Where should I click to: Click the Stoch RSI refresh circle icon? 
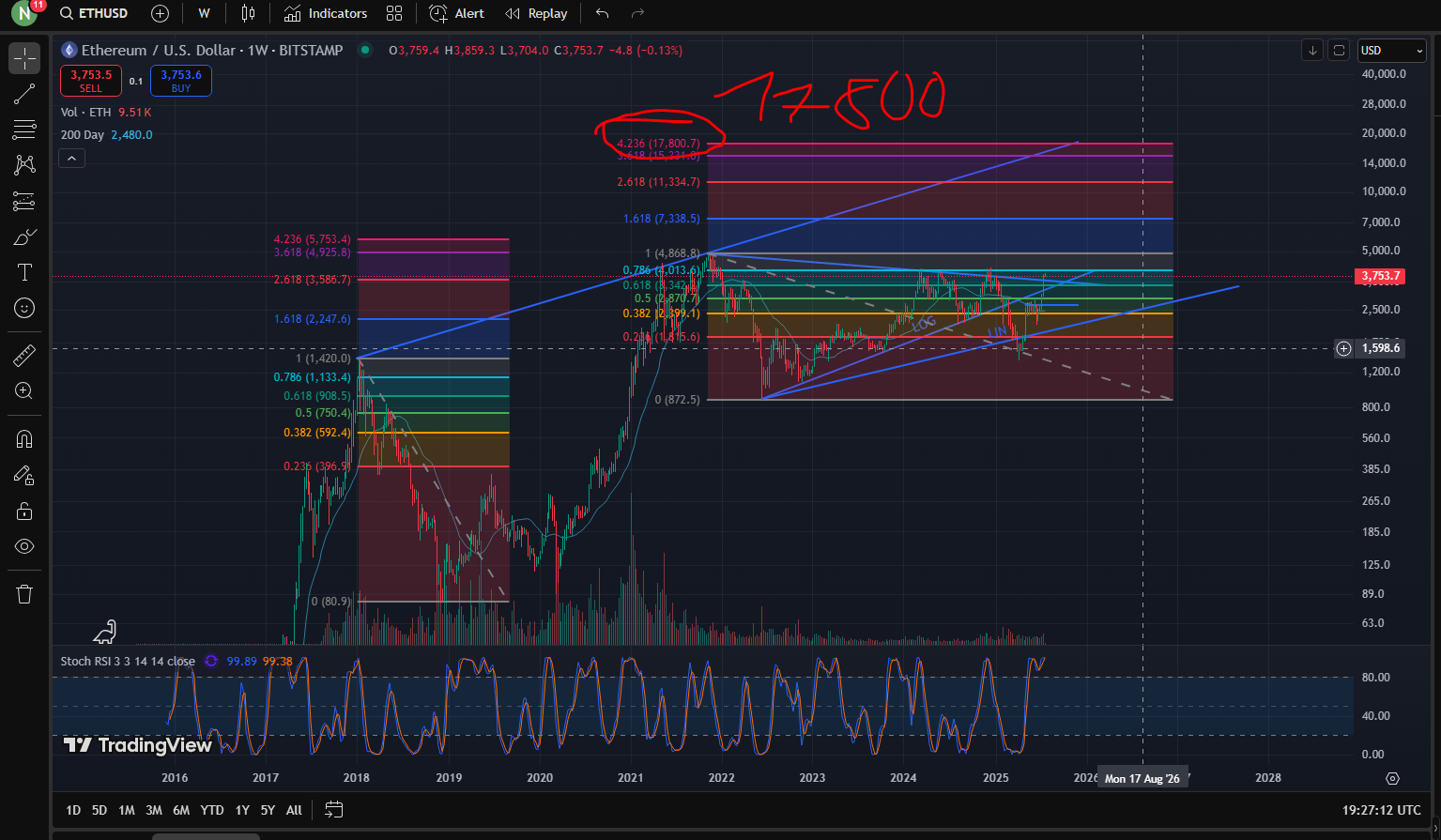(x=211, y=661)
